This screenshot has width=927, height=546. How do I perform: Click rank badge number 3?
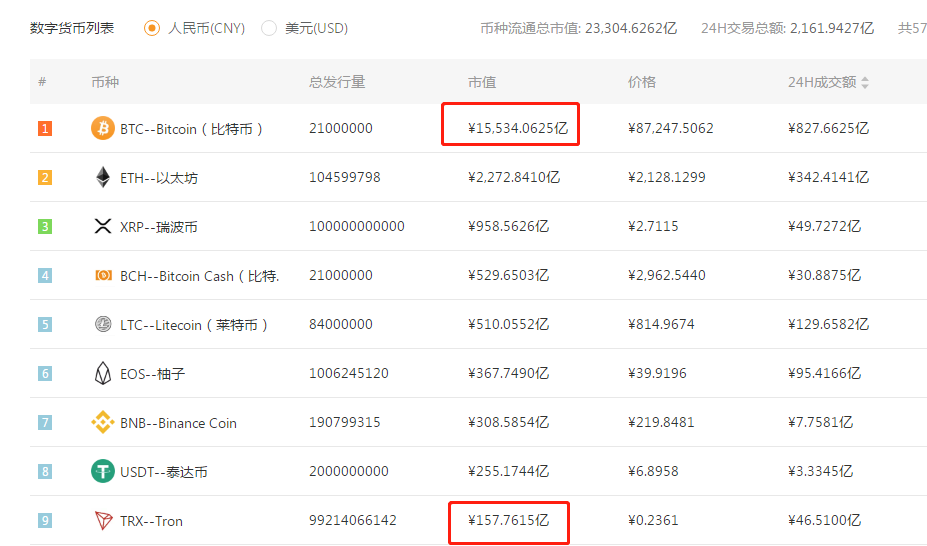45,226
